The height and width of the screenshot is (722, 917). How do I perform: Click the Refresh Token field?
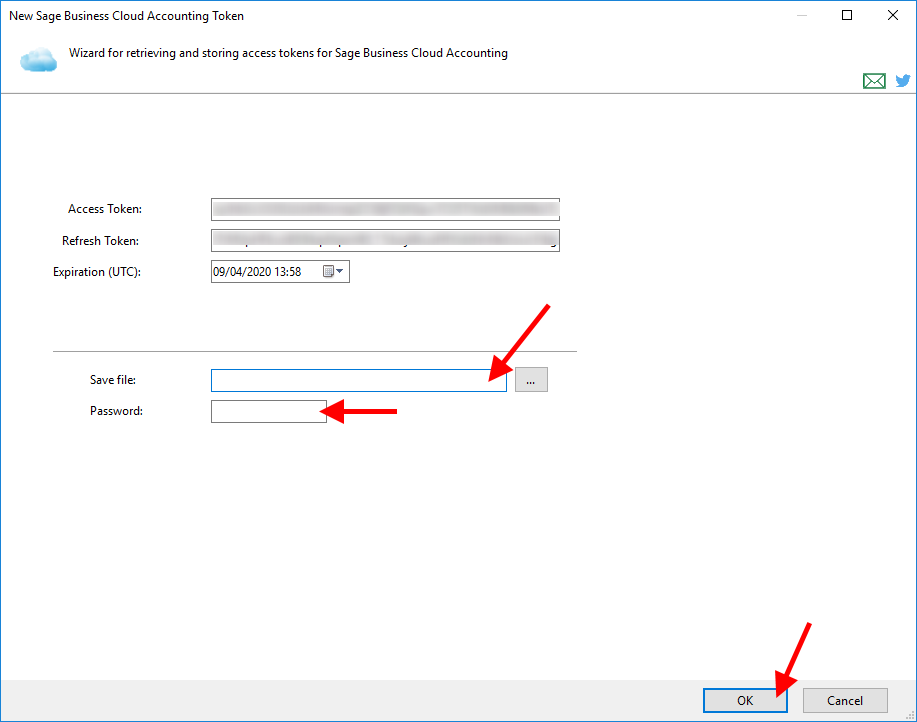pyautogui.click(x=385, y=240)
